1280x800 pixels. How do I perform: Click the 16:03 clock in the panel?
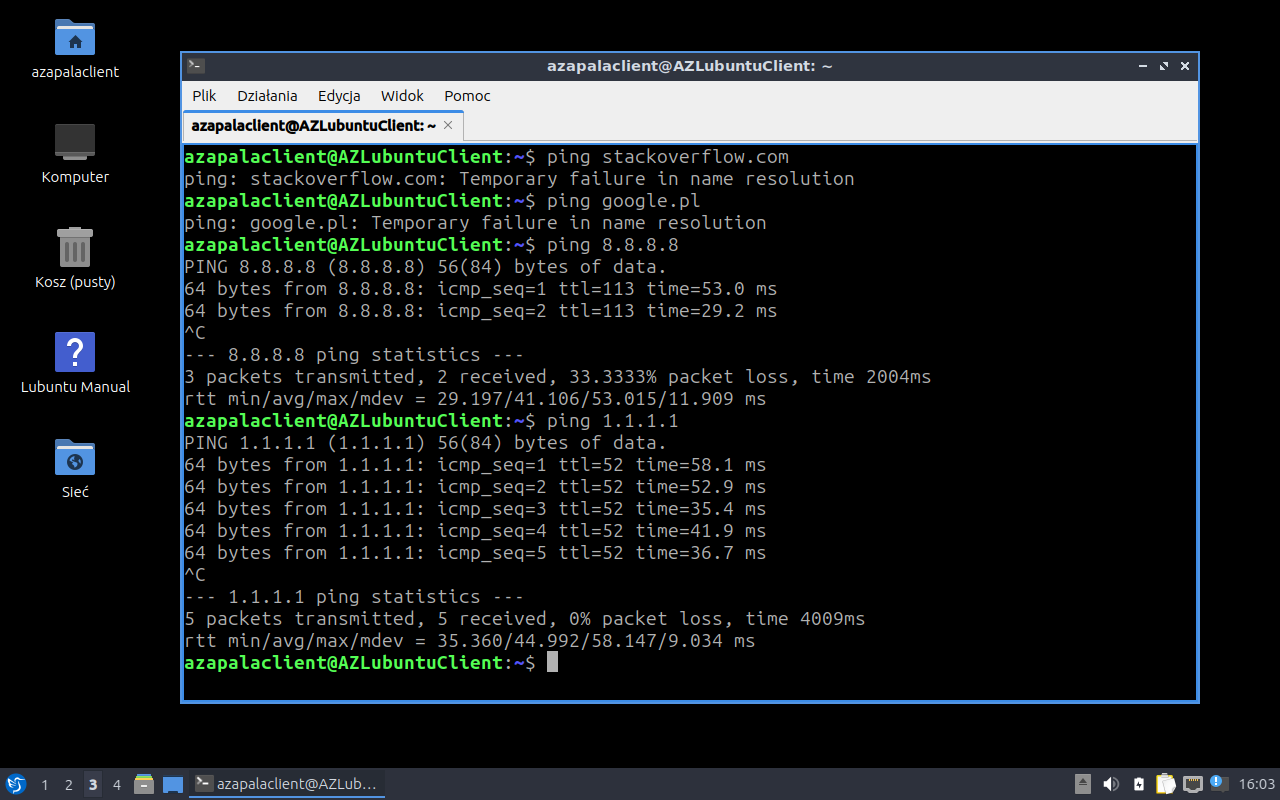[1257, 784]
